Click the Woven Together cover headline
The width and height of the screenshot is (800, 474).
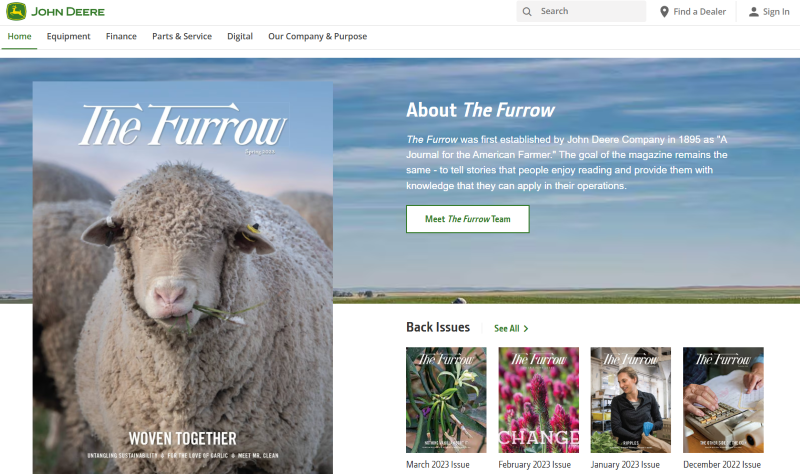183,438
